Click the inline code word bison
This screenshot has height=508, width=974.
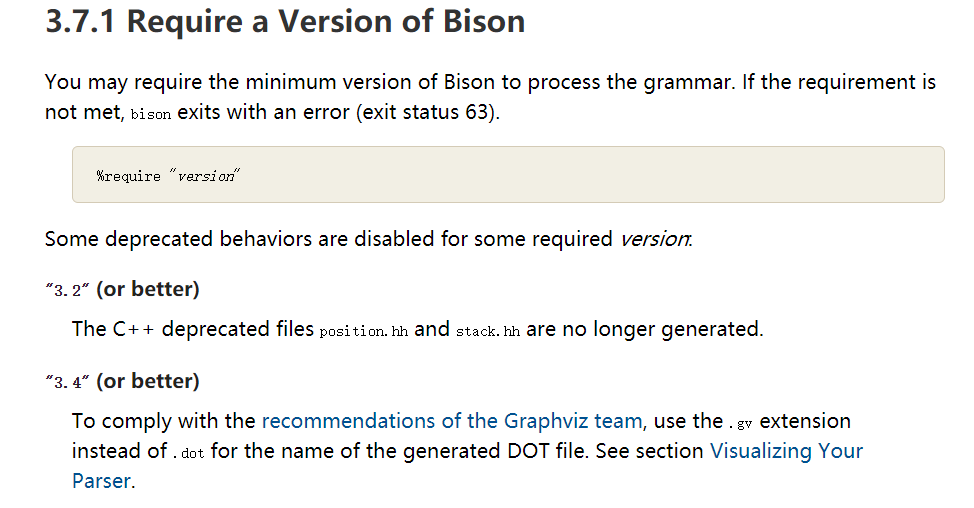pos(151,114)
